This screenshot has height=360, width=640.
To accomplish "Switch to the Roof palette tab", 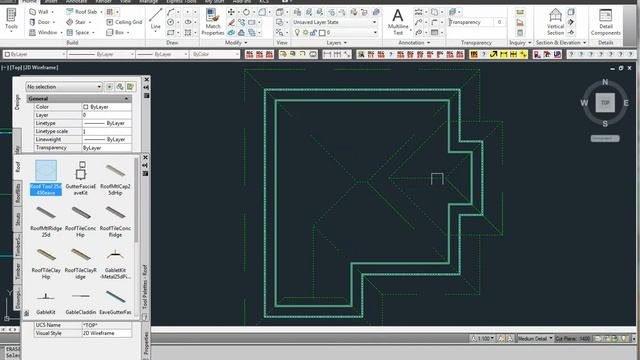I will [18, 166].
